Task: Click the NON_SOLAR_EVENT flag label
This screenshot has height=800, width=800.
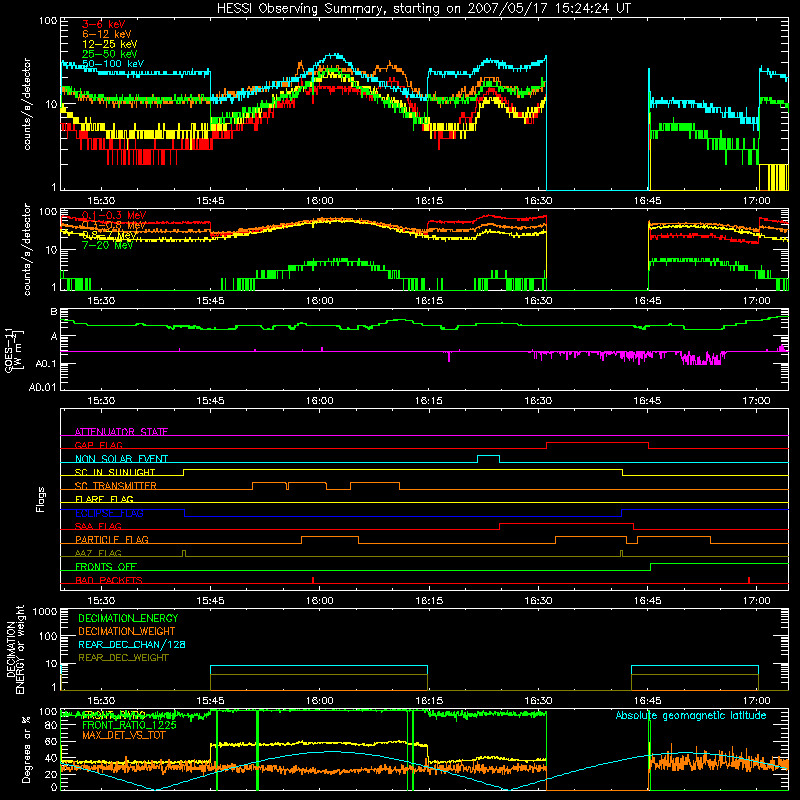Action: (121, 459)
